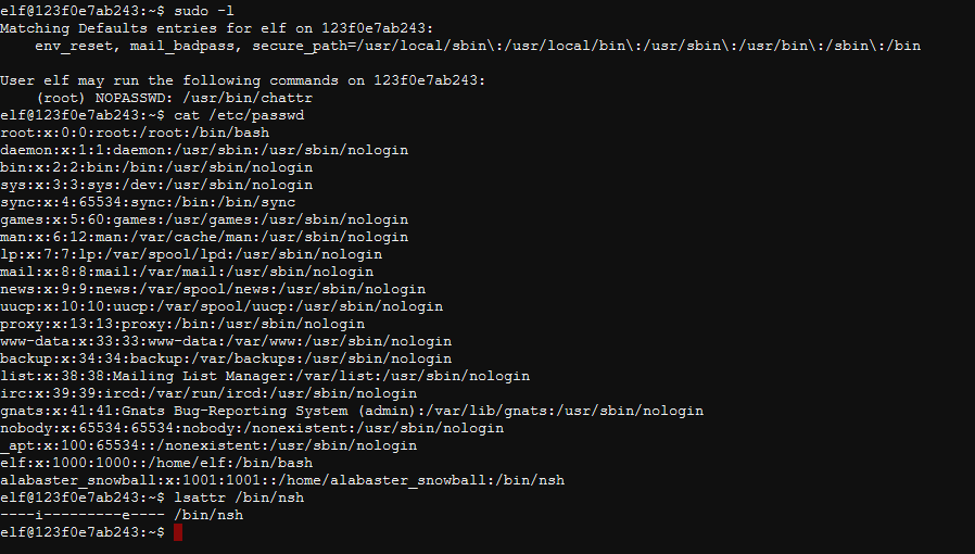Click the _apt:x:100 passwd line
The height and width of the screenshot is (554, 975).
pos(208,445)
